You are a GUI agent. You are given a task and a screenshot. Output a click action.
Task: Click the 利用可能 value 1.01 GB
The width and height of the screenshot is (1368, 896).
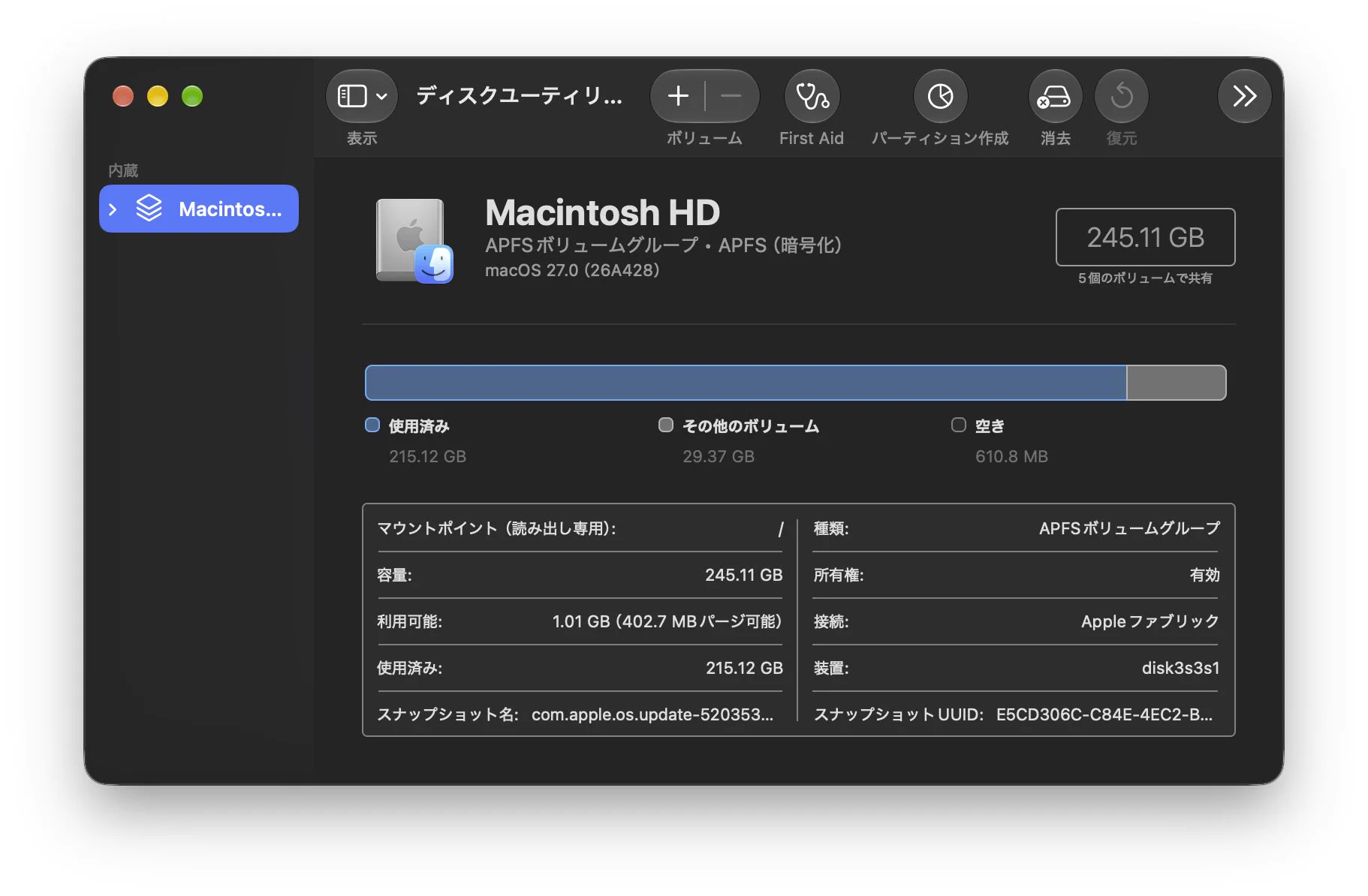point(667,621)
